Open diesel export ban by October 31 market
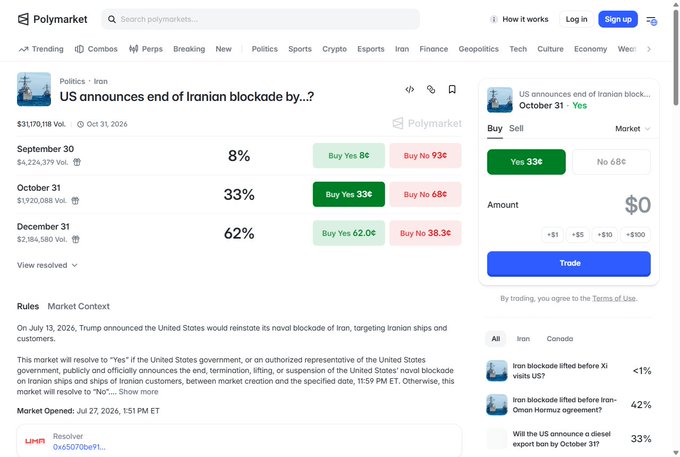The width and height of the screenshot is (680, 457). [569, 439]
